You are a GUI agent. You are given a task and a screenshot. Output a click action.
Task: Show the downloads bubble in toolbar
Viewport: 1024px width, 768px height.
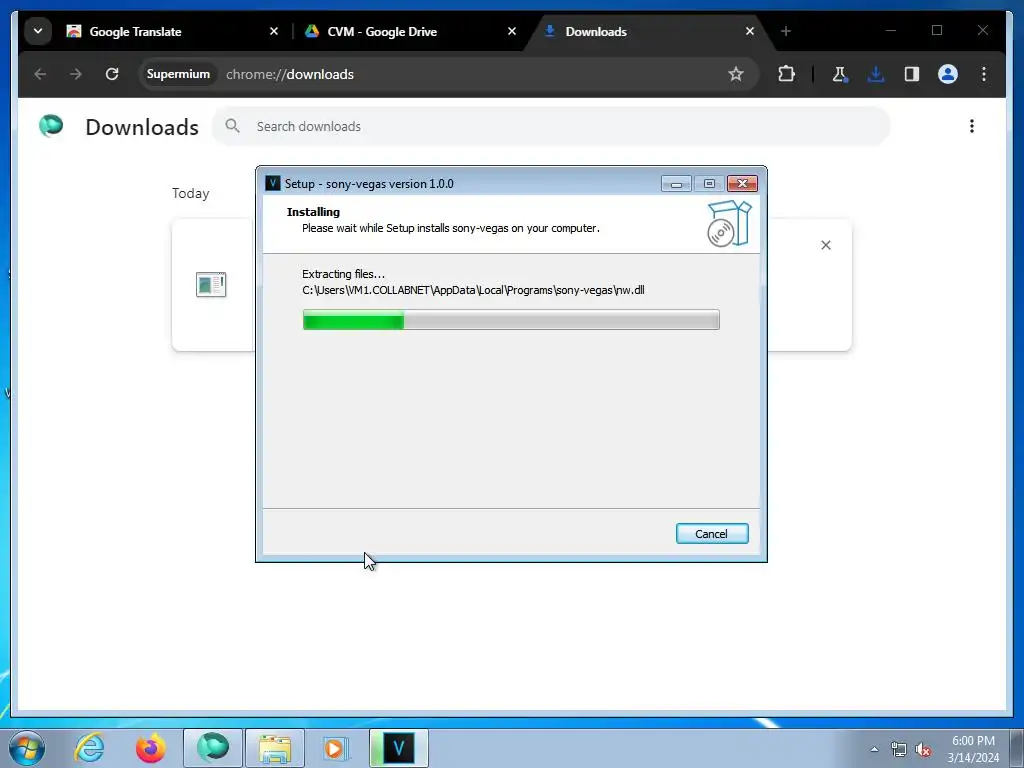(876, 74)
